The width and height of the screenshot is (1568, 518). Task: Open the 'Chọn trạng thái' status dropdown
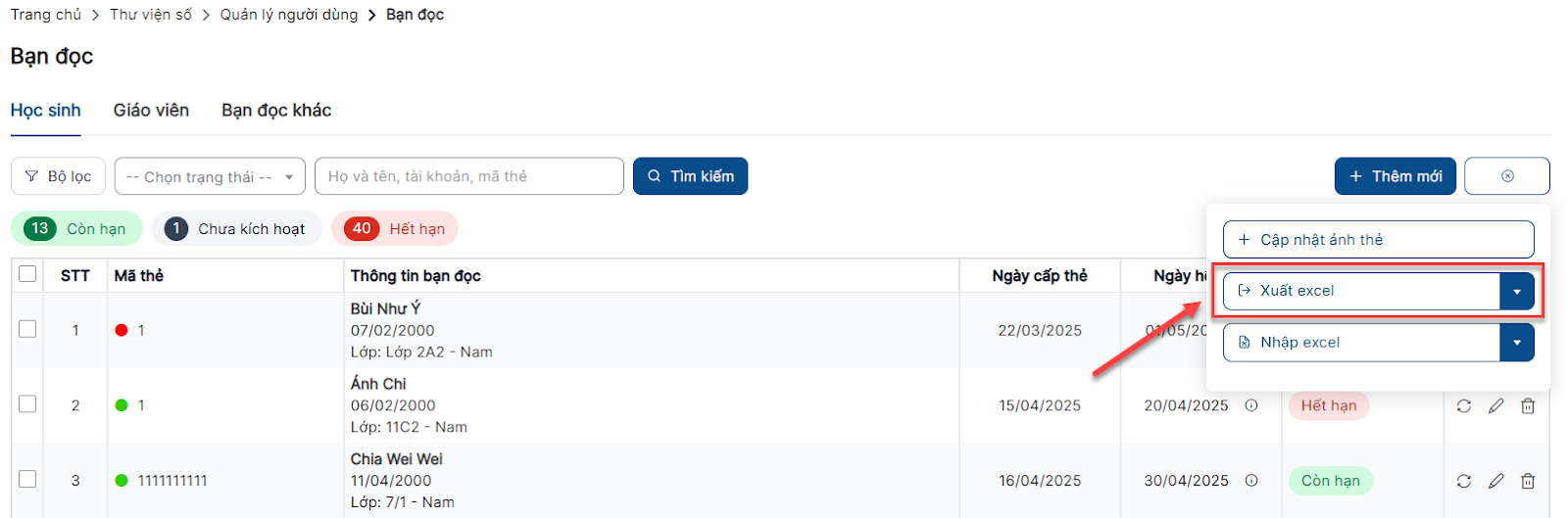(210, 176)
